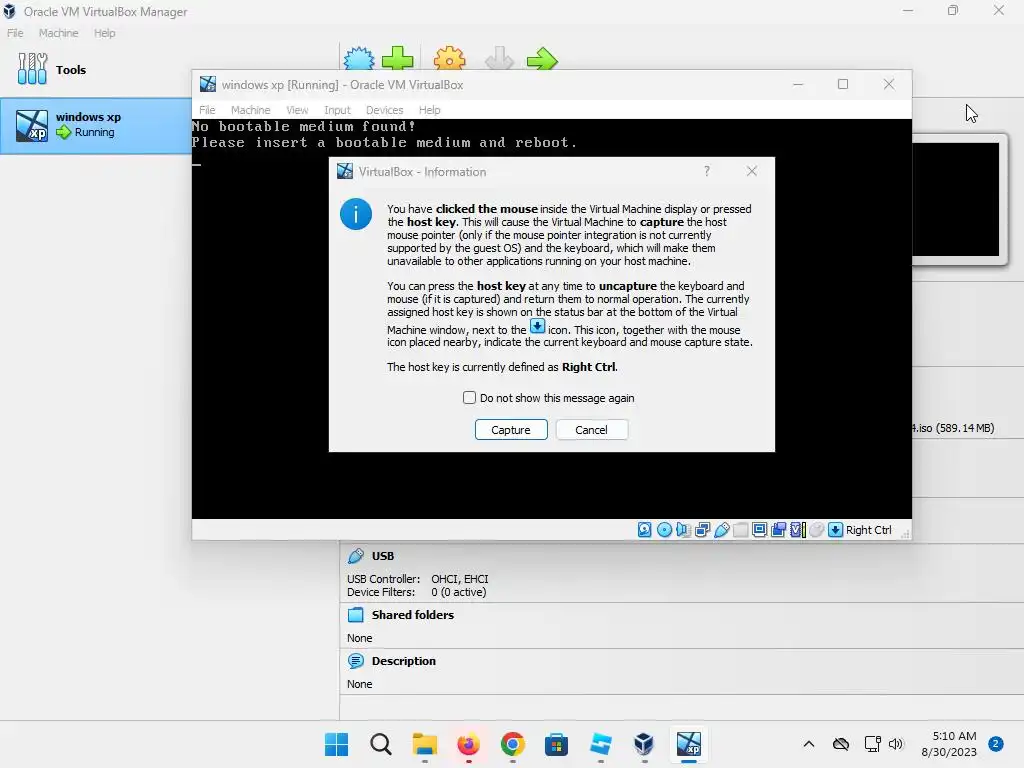Viewport: 1024px width, 768px height.
Task: Click the green Show arrow toolbar icon
Action: (x=542, y=59)
